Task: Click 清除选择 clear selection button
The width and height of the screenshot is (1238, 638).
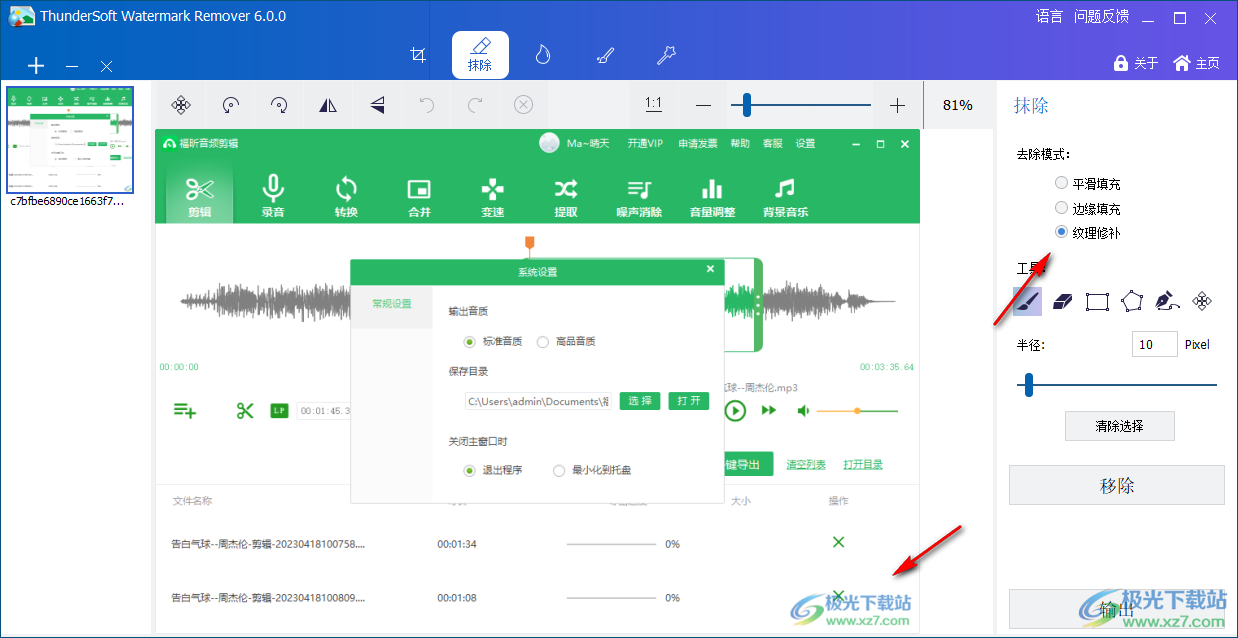Action: pyautogui.click(x=1119, y=426)
